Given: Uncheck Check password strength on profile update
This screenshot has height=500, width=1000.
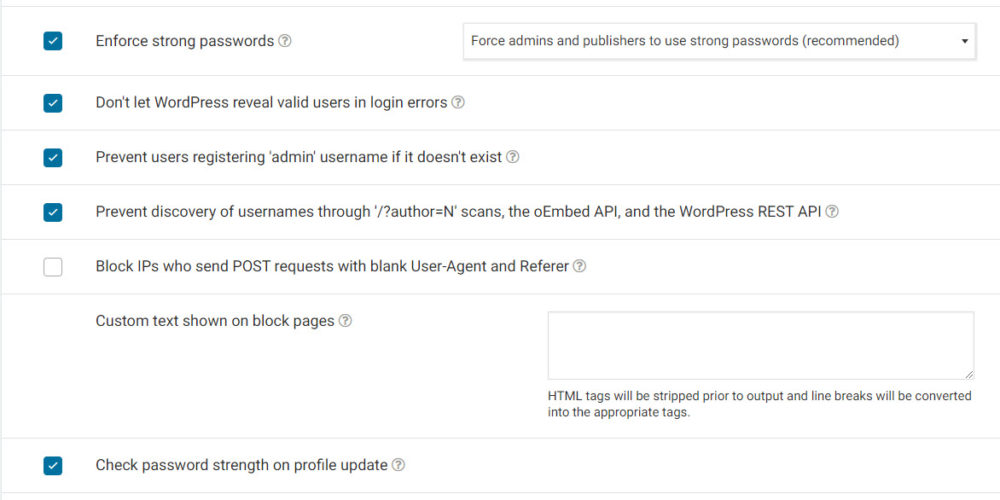Looking at the screenshot, I should coord(53,465).
